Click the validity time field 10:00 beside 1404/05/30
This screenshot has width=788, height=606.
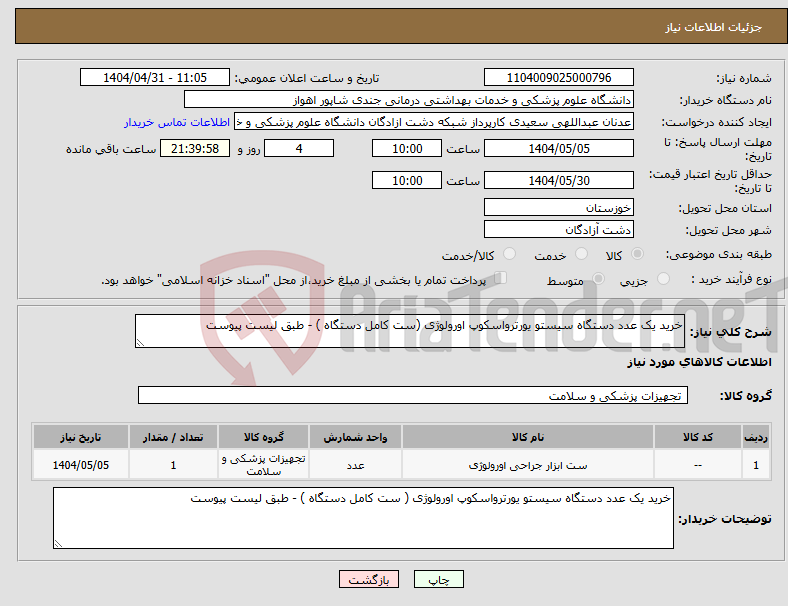coord(407,180)
